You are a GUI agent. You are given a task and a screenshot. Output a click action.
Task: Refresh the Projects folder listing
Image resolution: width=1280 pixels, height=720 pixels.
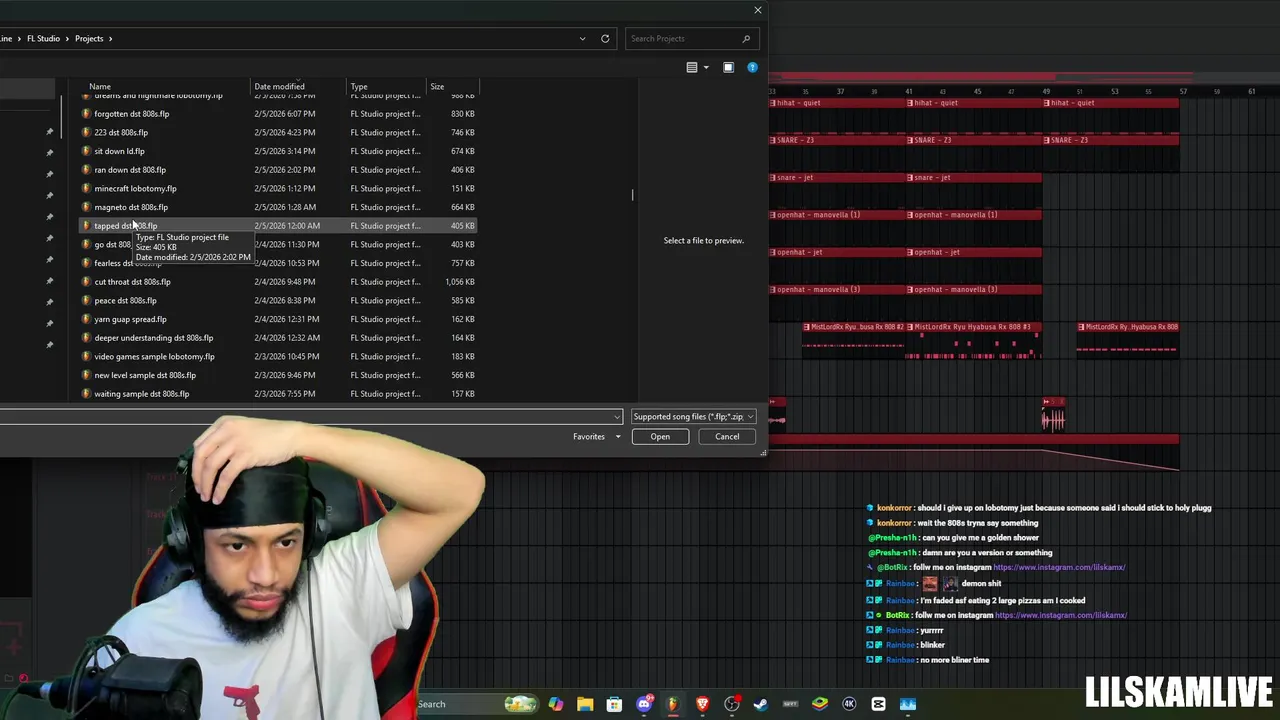605,38
